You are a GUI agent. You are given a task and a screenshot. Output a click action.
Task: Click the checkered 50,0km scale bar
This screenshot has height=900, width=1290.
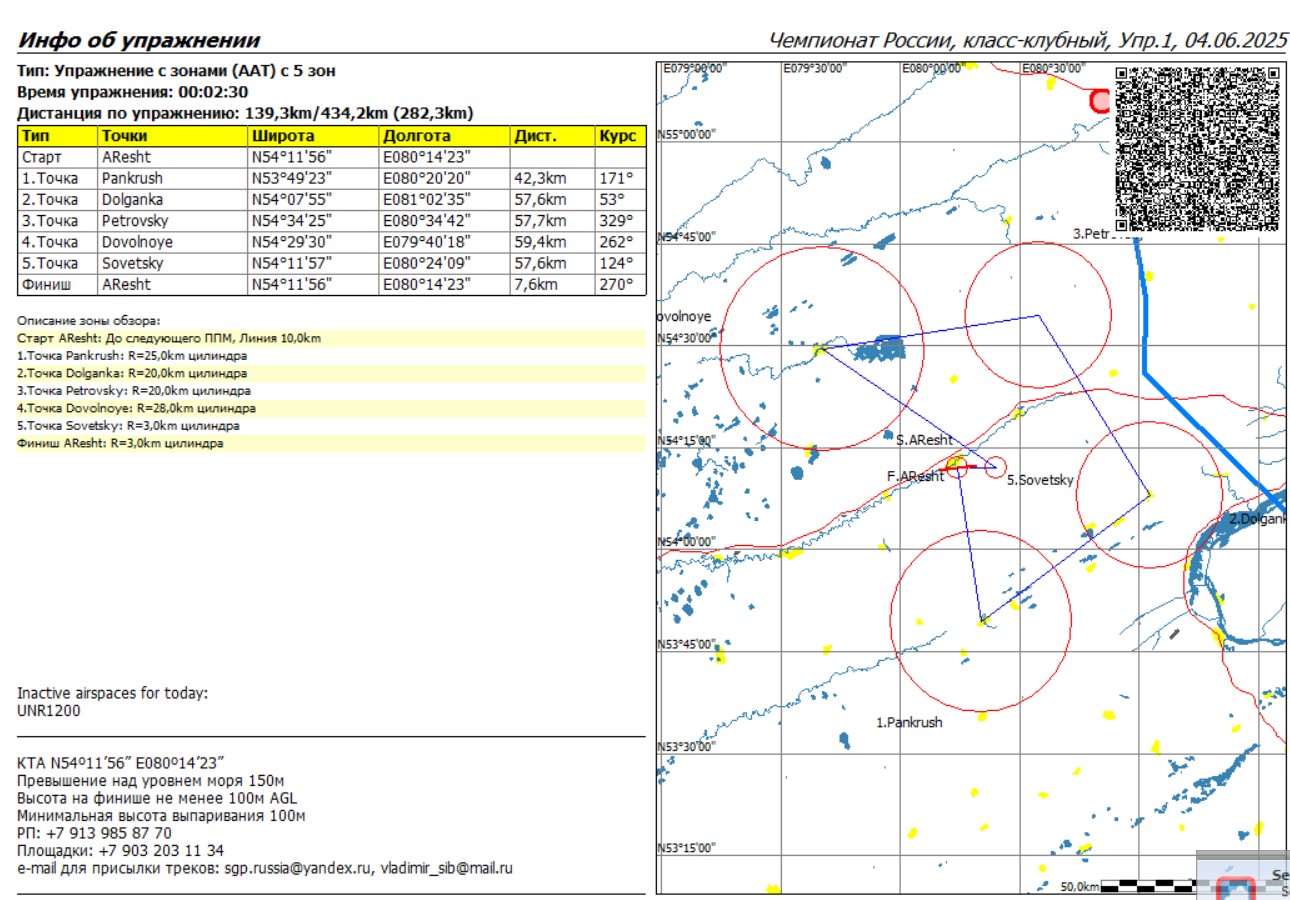point(1154,885)
